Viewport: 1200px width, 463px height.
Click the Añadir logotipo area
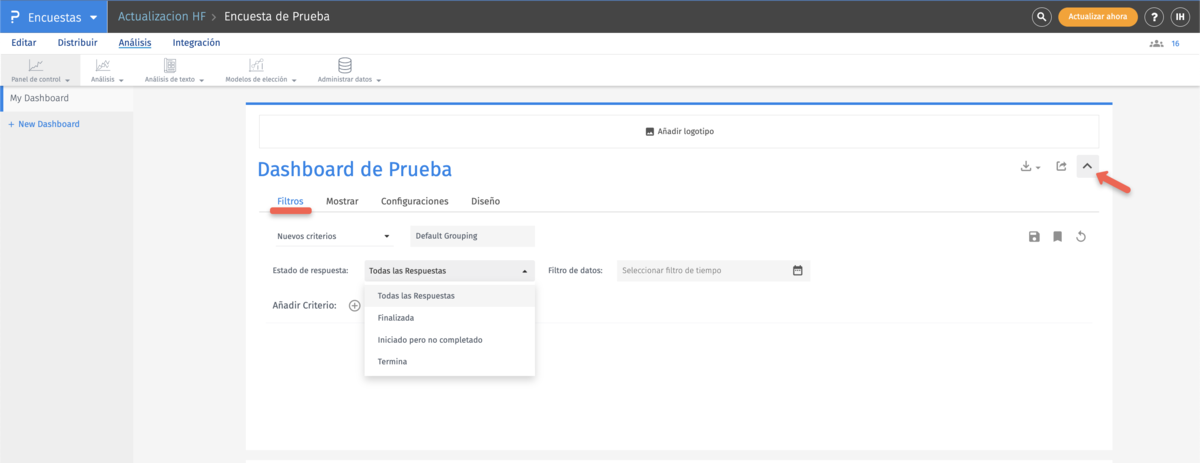point(679,132)
